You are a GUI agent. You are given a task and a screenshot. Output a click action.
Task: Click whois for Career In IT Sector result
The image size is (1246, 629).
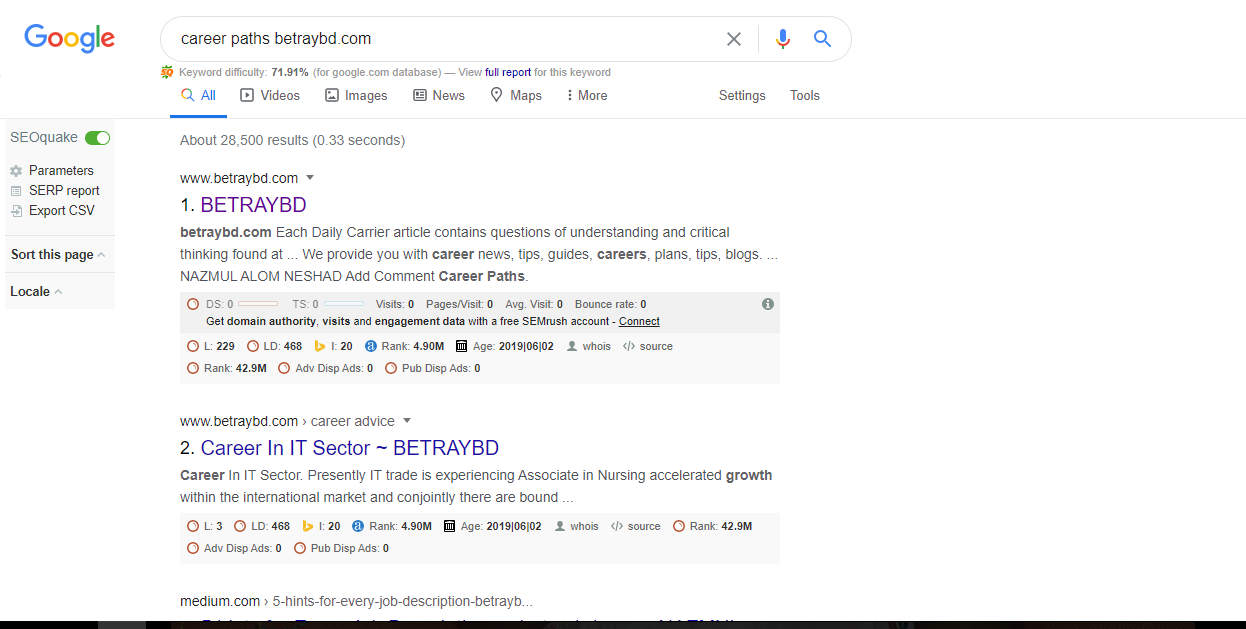click(x=577, y=526)
